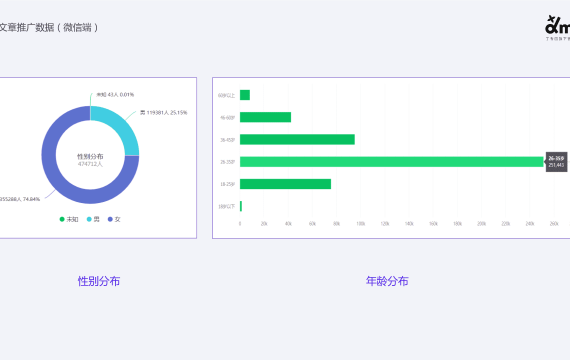Toggle the 男 legend item
The width and height of the screenshot is (570, 360).
(93, 219)
